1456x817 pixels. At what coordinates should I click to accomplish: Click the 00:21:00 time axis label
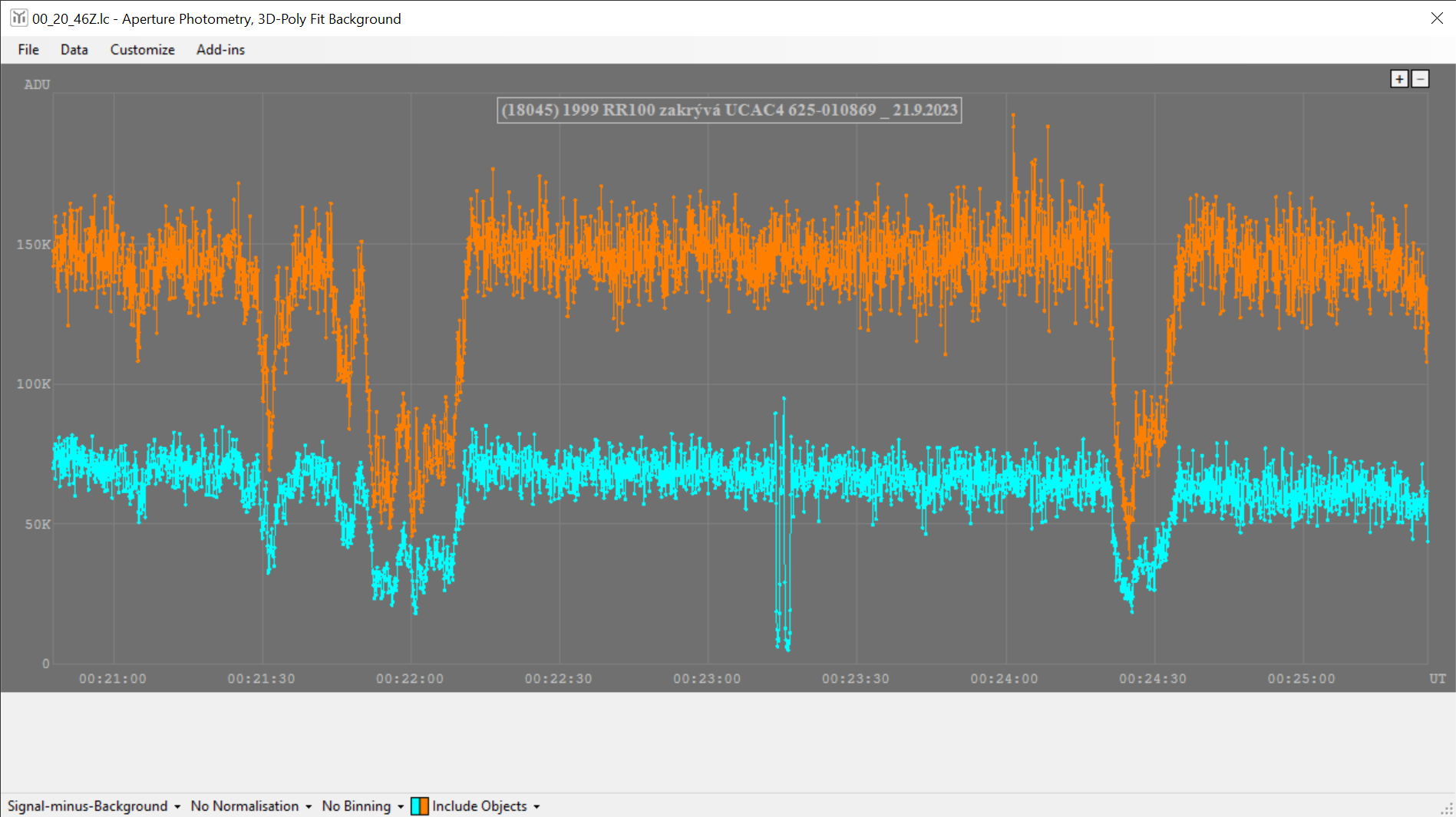coord(113,679)
